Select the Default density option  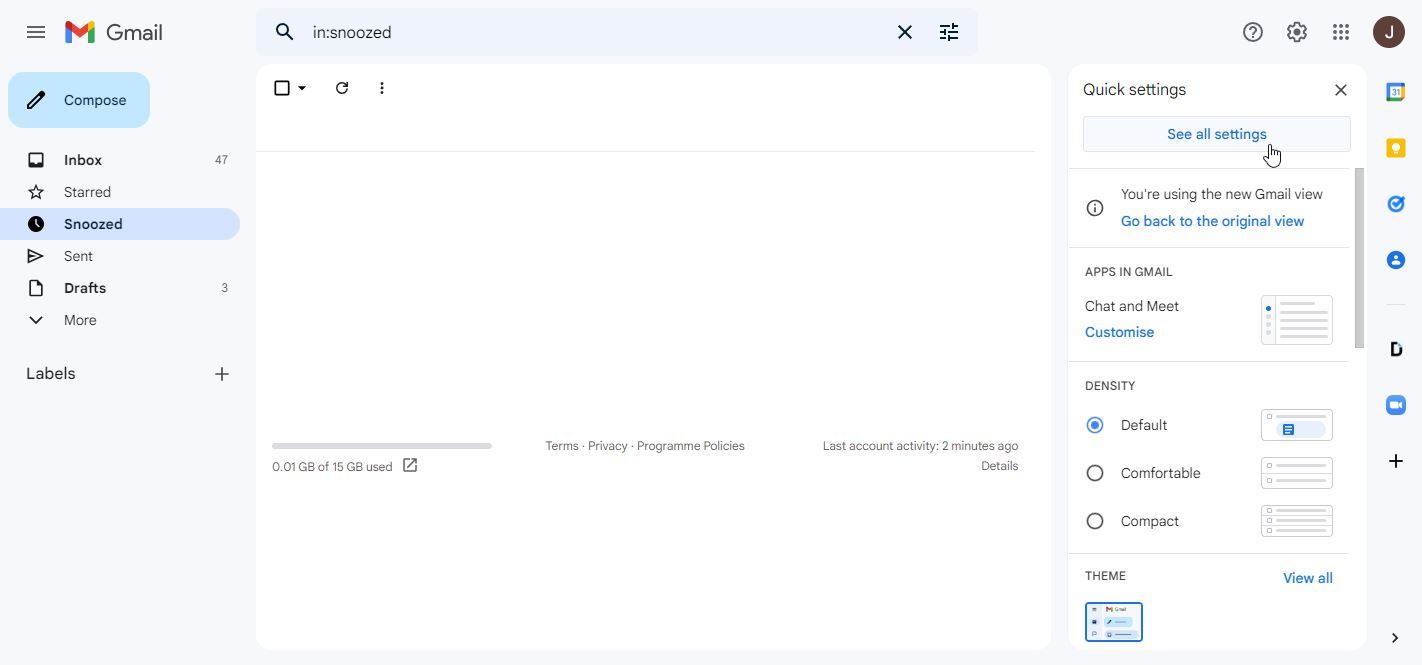[x=1095, y=425]
